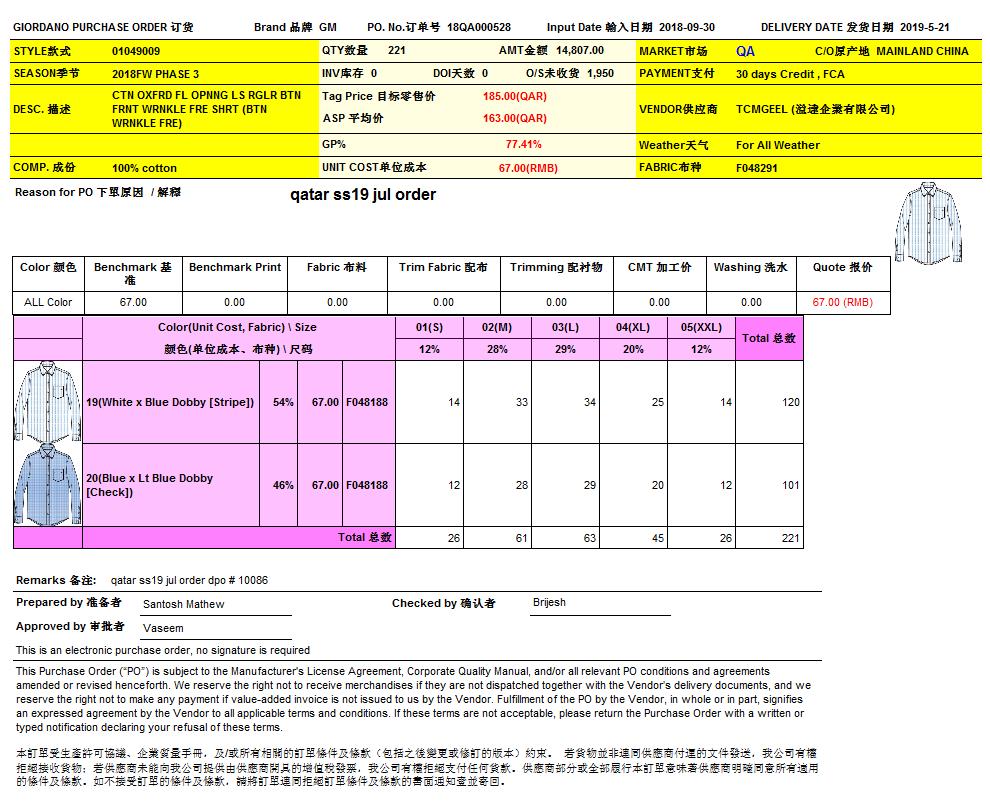
Task: Select the Prepared by name Santosh Mathew
Action: click(x=183, y=604)
